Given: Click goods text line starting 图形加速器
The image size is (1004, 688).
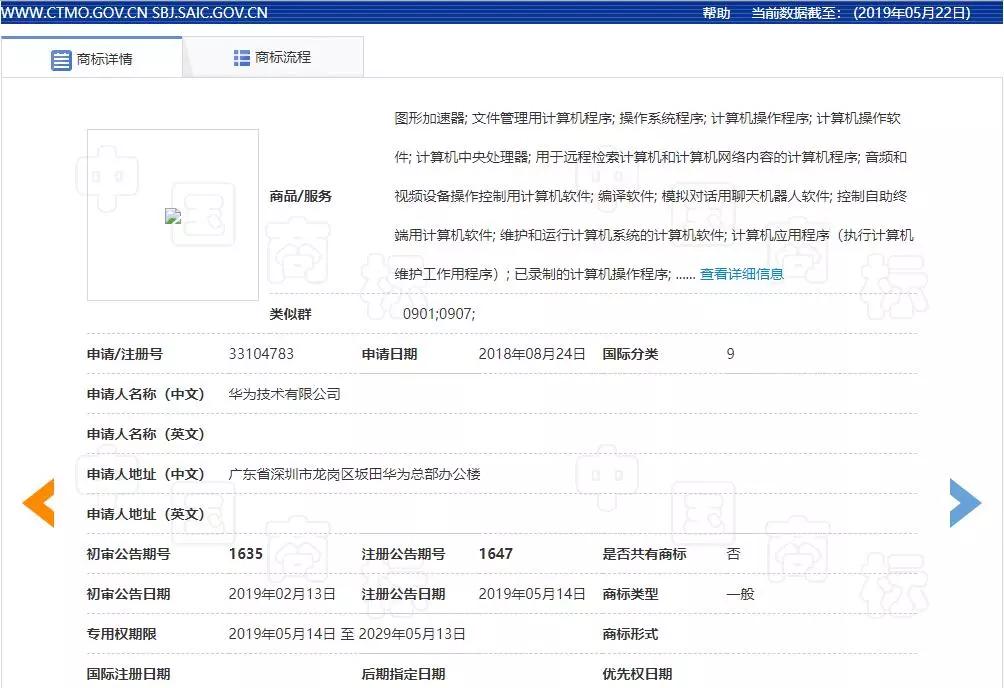Looking at the screenshot, I should [647, 118].
